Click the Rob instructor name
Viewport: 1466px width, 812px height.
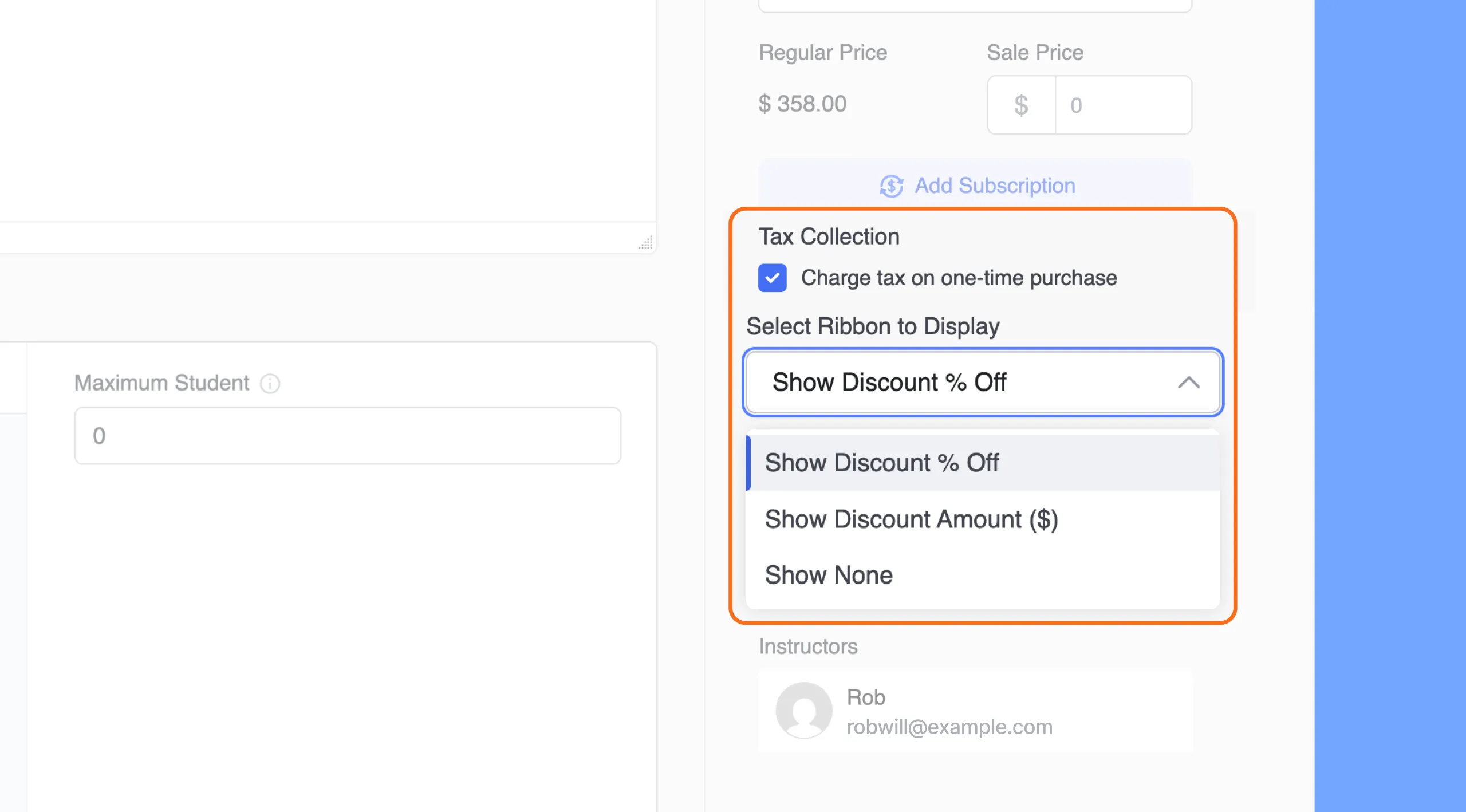click(866, 697)
